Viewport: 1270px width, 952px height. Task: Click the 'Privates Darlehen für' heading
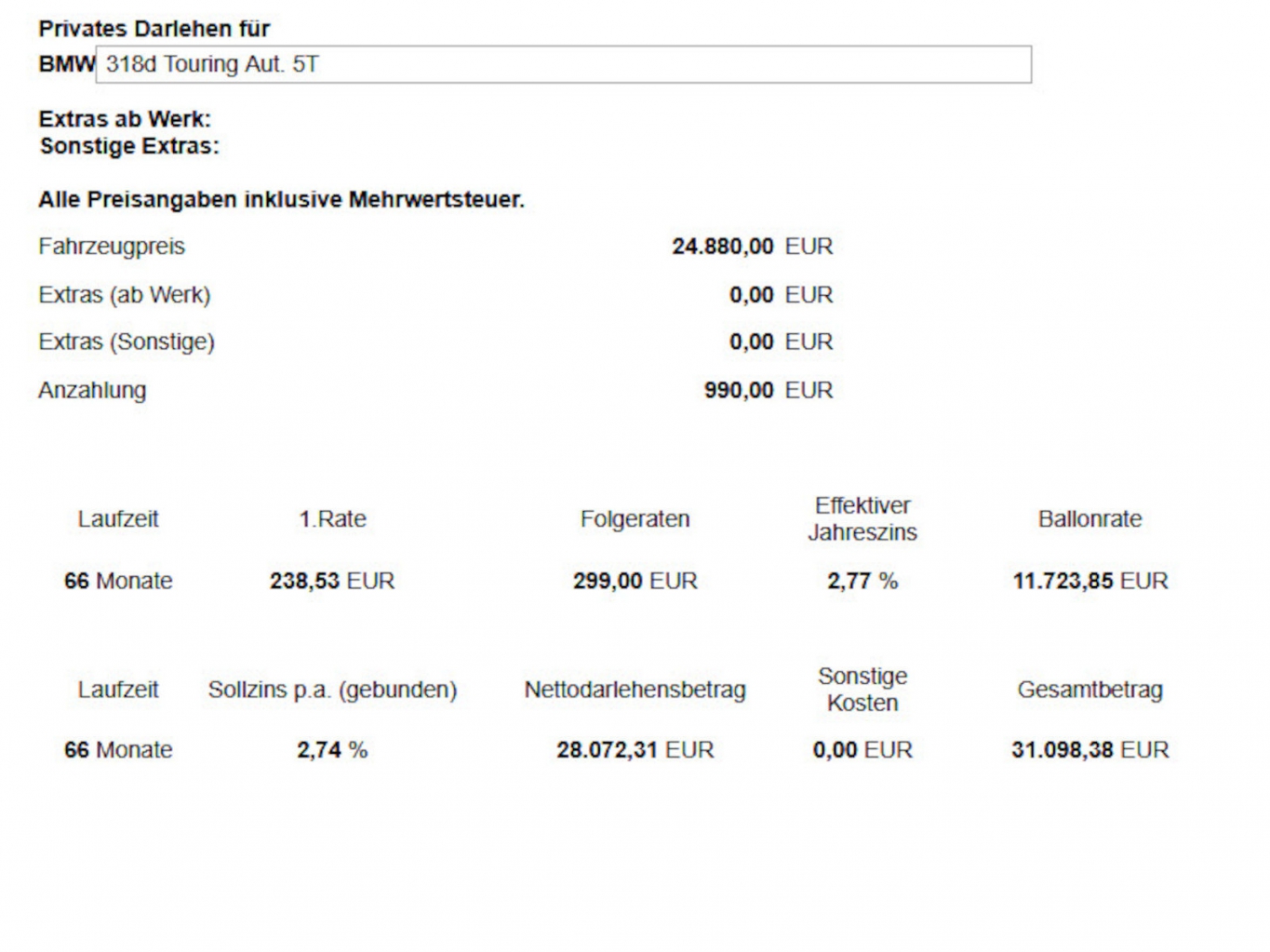pos(154,29)
